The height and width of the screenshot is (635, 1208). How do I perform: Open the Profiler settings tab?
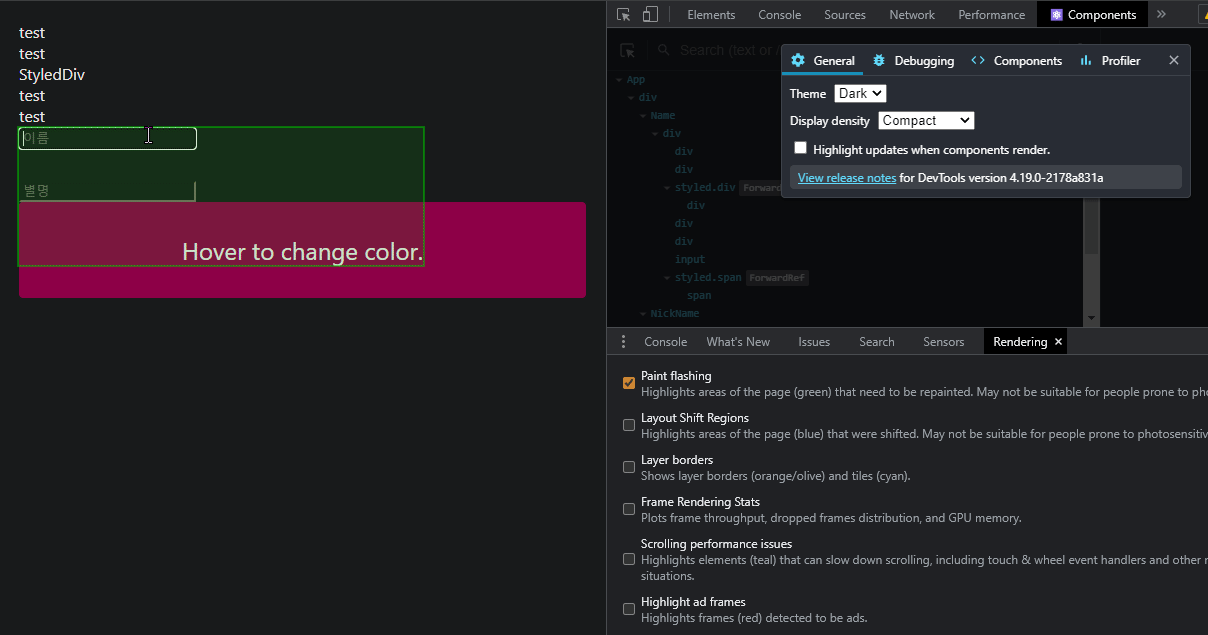1110,61
